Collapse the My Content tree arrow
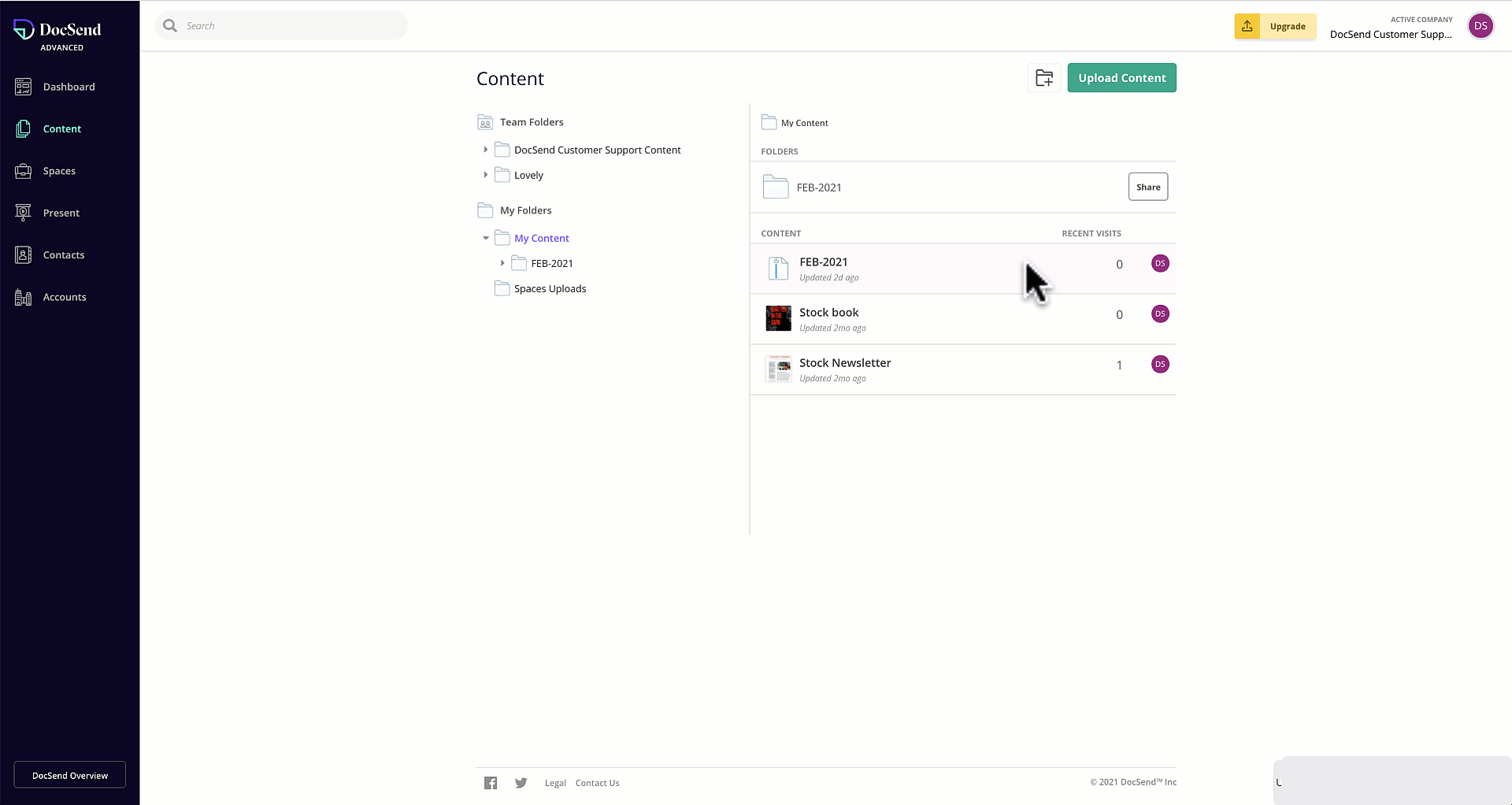This screenshot has width=1512, height=805. (x=486, y=238)
